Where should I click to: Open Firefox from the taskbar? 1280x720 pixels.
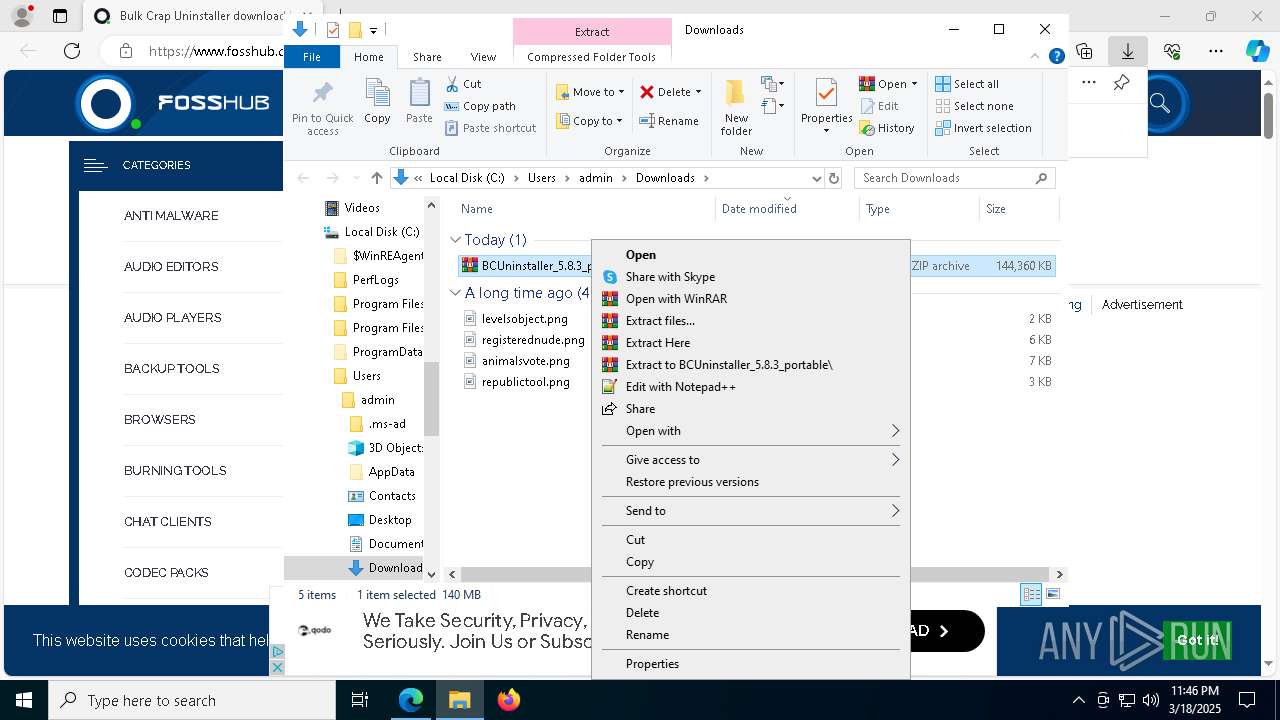(x=508, y=700)
